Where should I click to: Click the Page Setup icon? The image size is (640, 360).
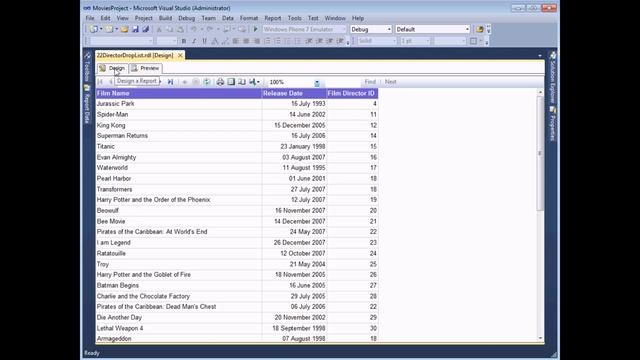click(x=242, y=82)
